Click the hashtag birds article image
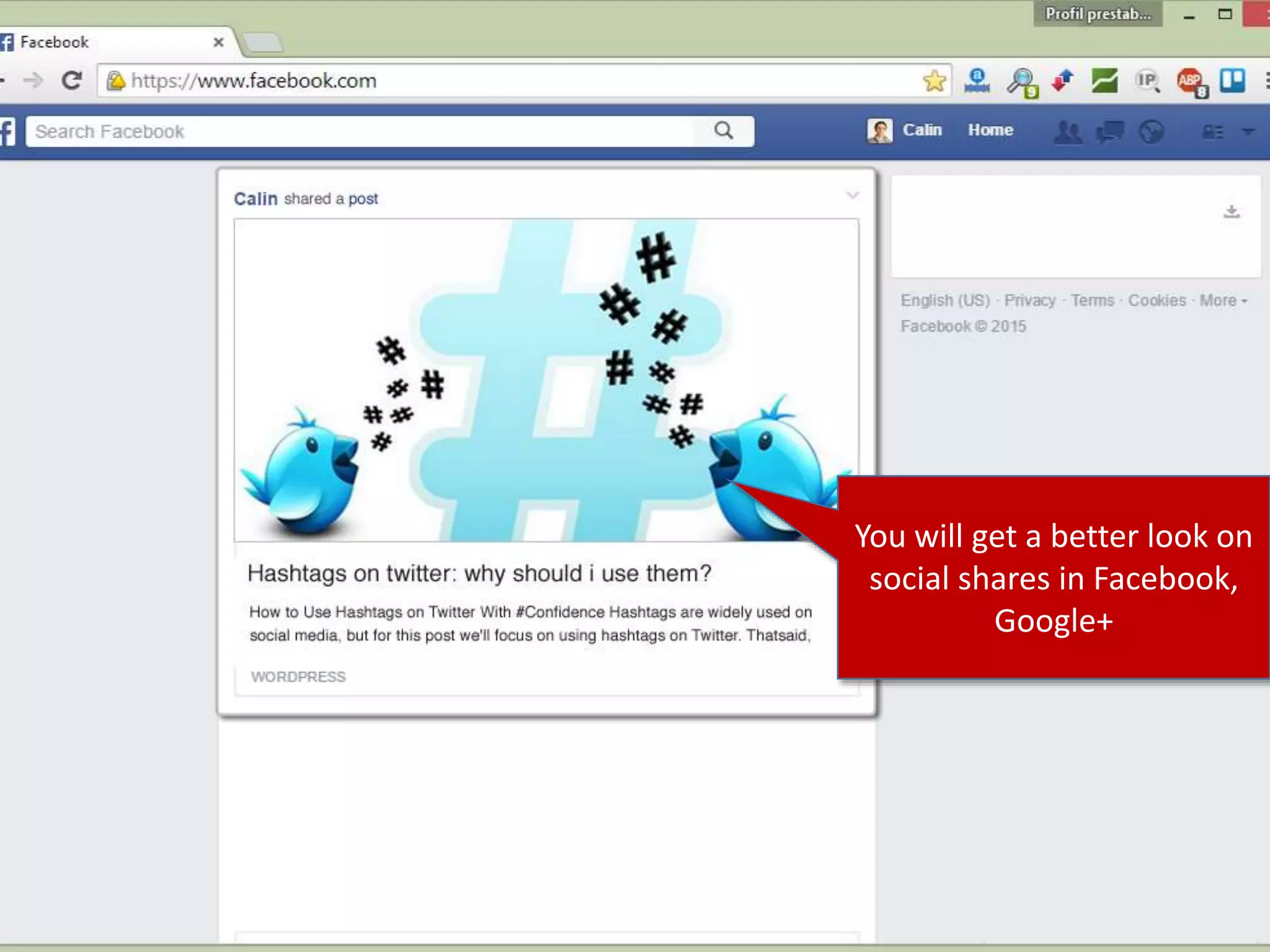The height and width of the screenshot is (952, 1270). (546, 380)
